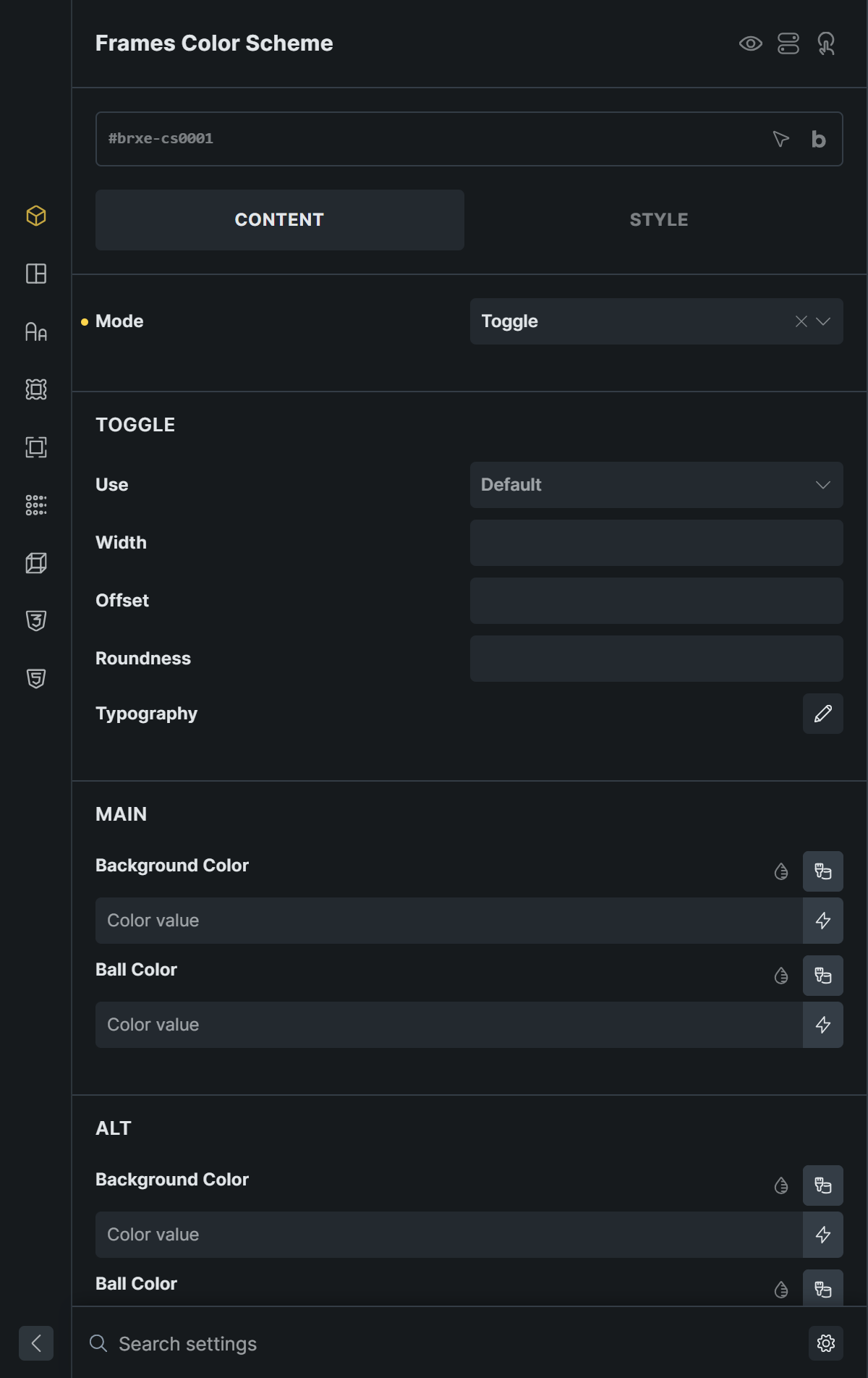Open the conditions toggle-switches icon in header

tap(788, 43)
